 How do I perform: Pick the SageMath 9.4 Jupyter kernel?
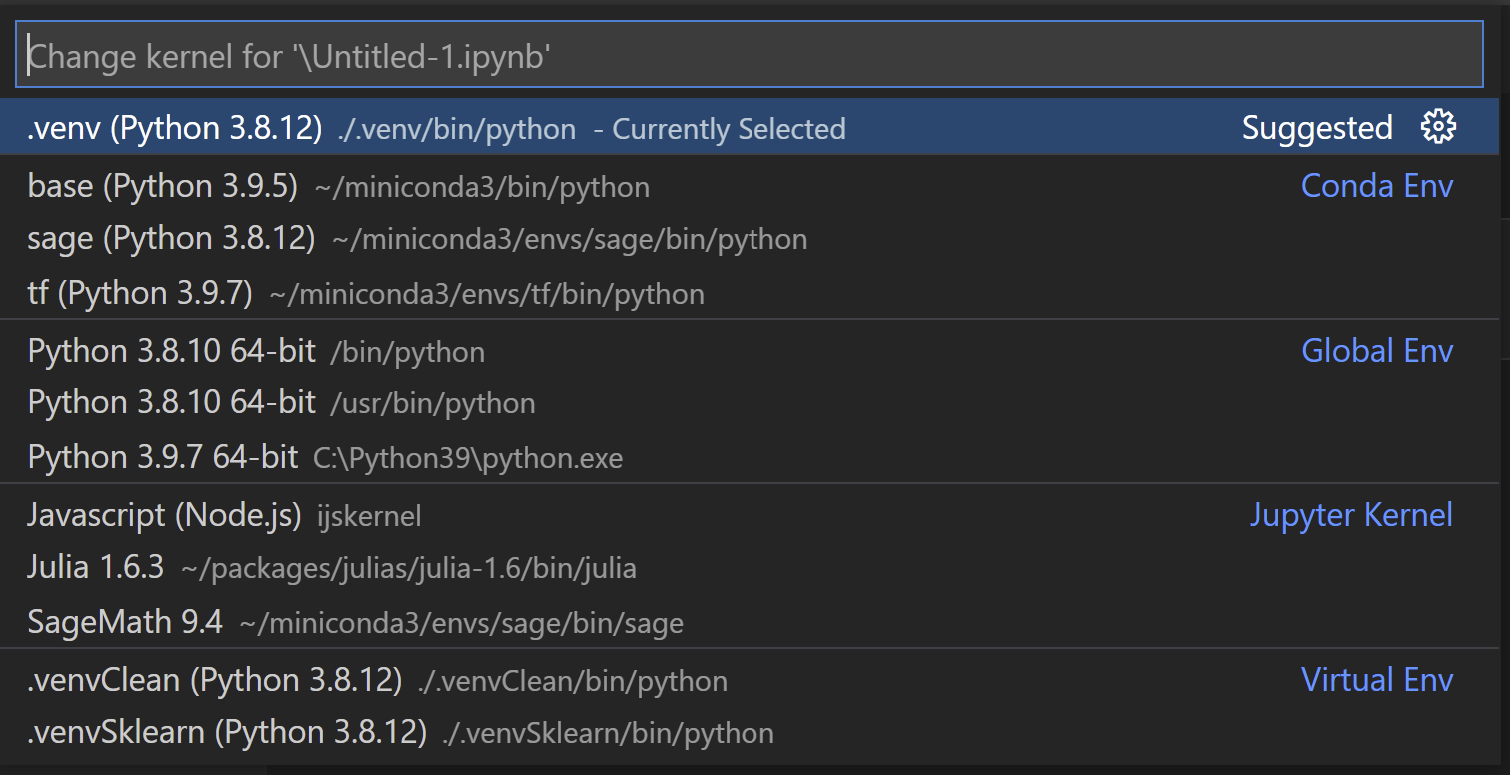pyautogui.click(x=125, y=620)
